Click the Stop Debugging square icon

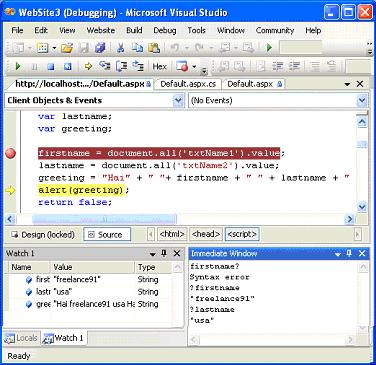pyautogui.click(x=51, y=67)
